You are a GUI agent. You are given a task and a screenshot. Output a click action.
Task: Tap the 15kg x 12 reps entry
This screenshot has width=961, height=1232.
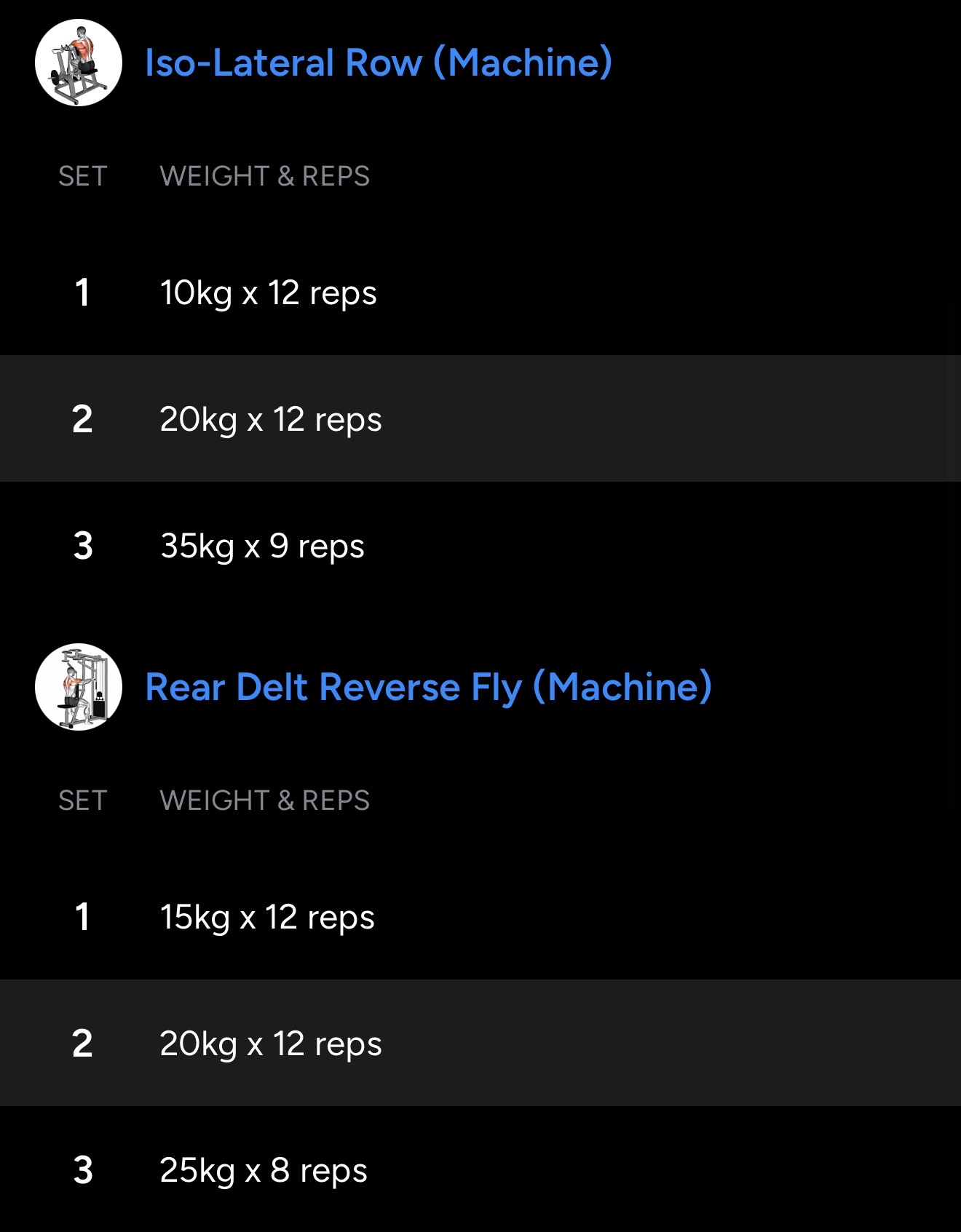tap(266, 917)
